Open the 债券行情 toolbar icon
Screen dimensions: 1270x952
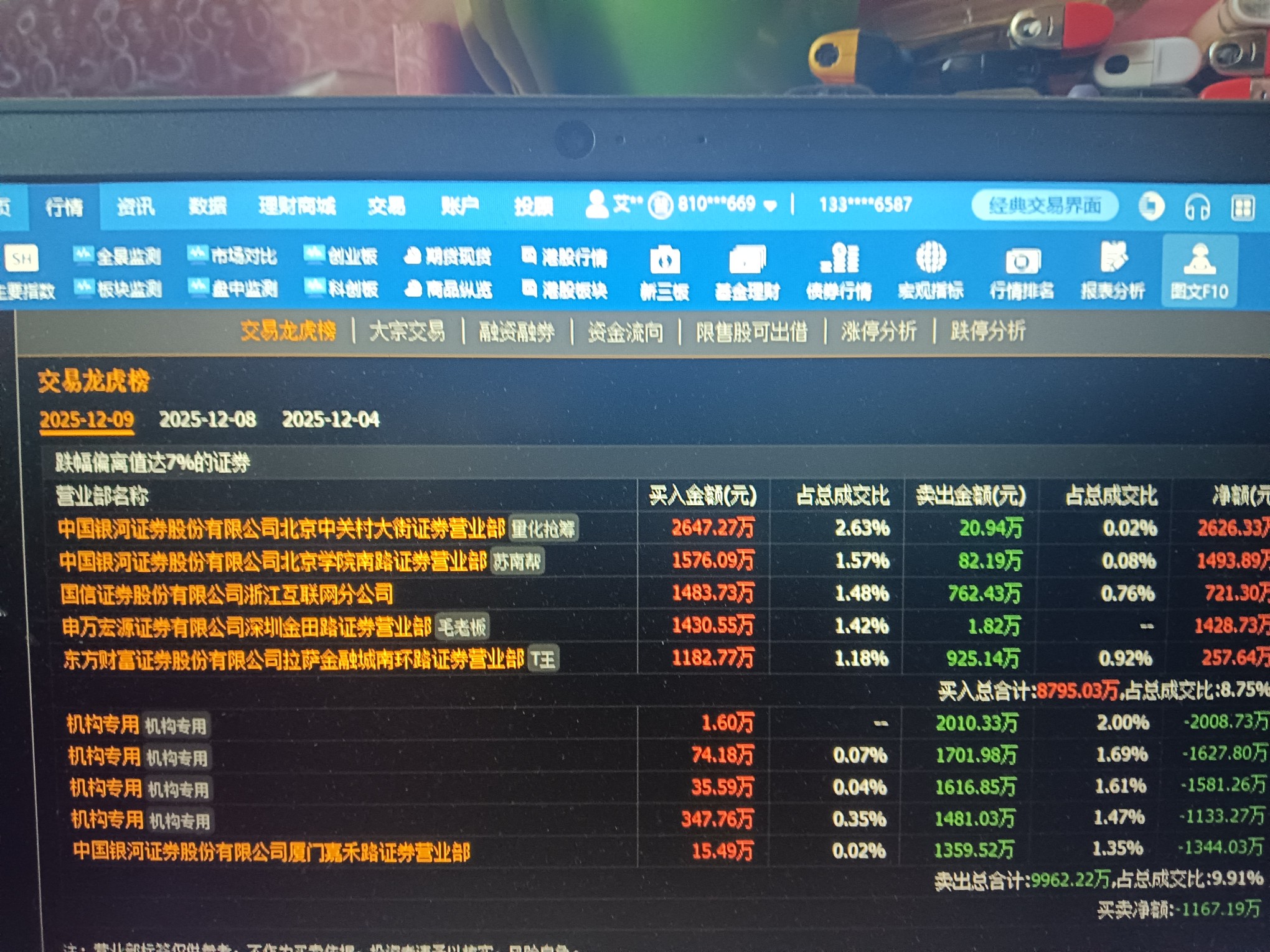tap(839, 259)
